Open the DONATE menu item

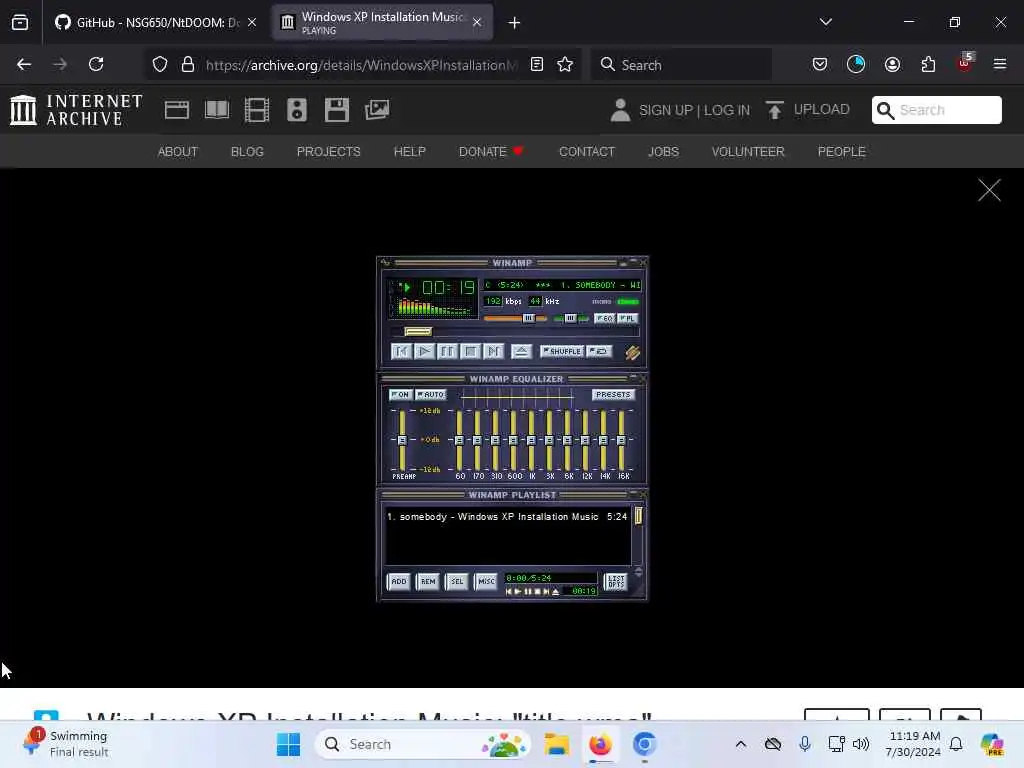coord(491,152)
